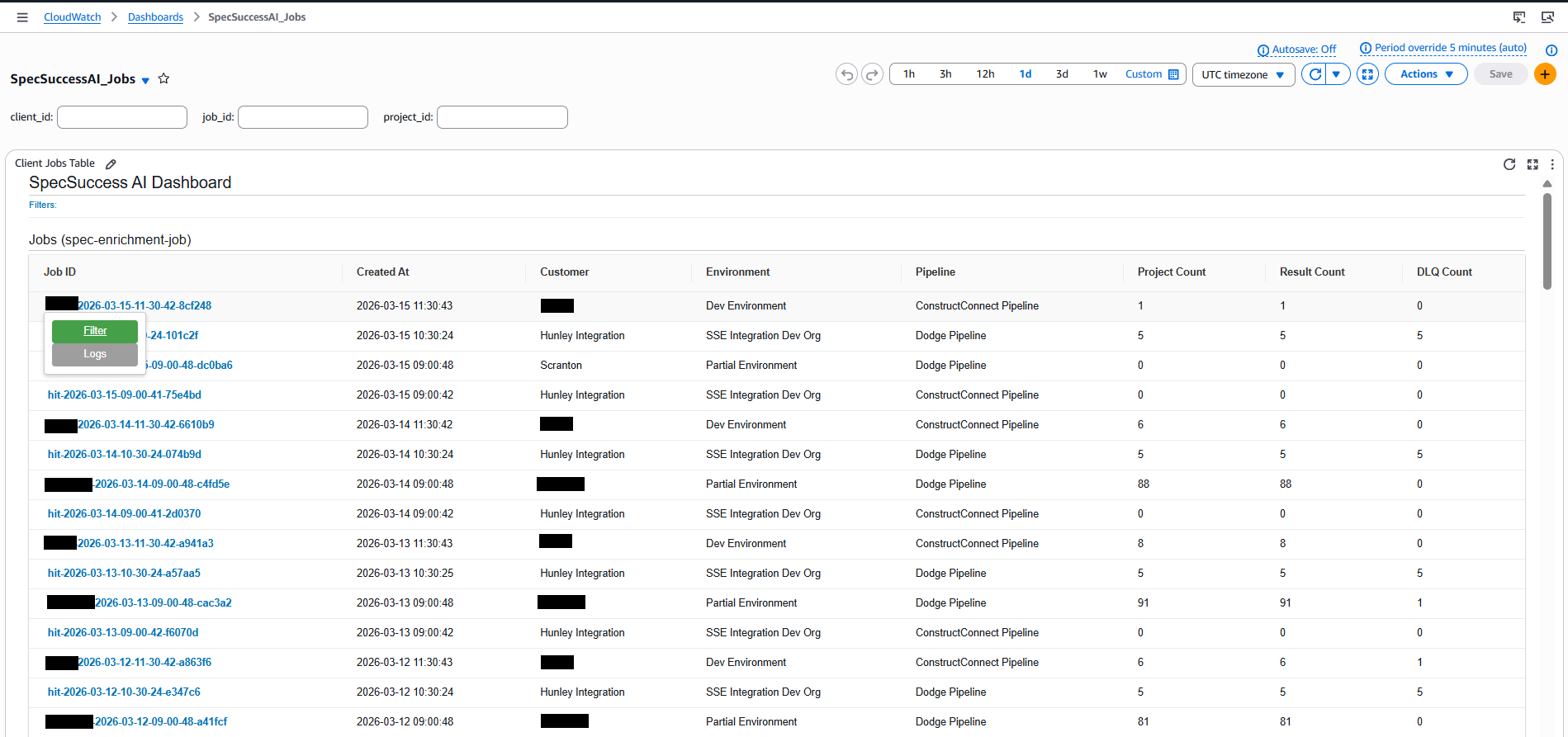Image resolution: width=1568 pixels, height=737 pixels.
Task: Focus the job_id input field
Action: [x=303, y=117]
